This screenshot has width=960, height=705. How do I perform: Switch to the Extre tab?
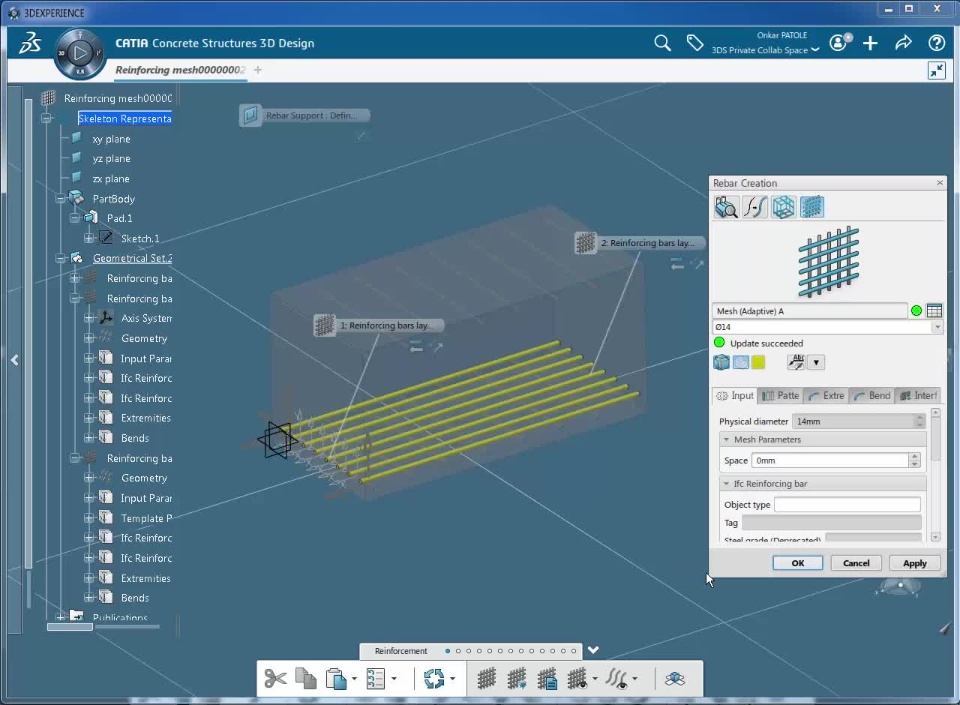click(x=826, y=395)
